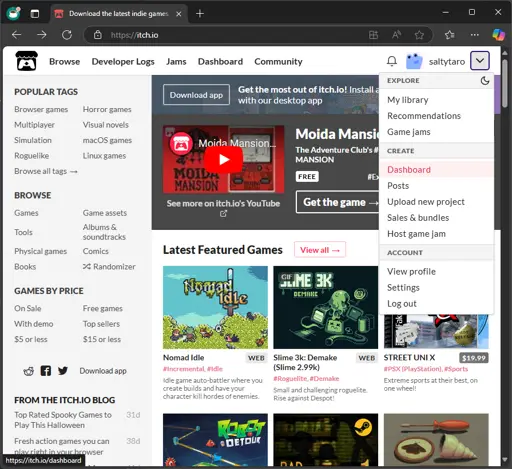Collapse the saltytaro account dropdown arrow

click(x=480, y=61)
